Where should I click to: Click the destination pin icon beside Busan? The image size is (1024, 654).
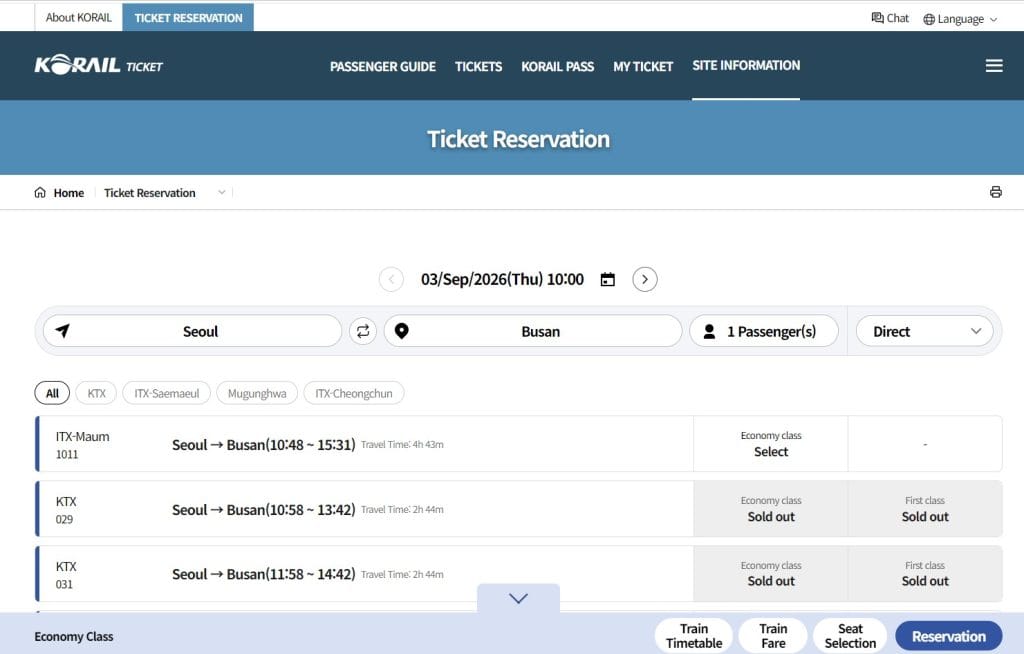pos(402,331)
